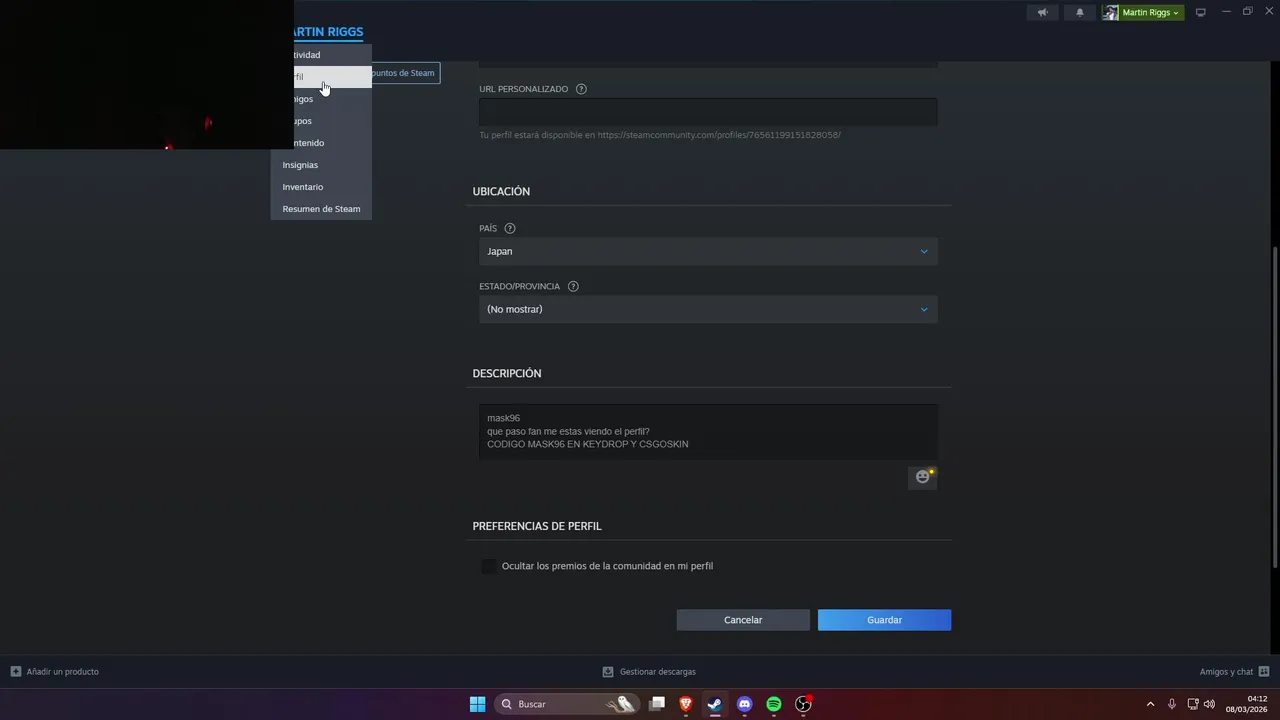Image resolution: width=1280 pixels, height=720 pixels.
Task: Click the Steam taskbar icon
Action: [x=715, y=704]
